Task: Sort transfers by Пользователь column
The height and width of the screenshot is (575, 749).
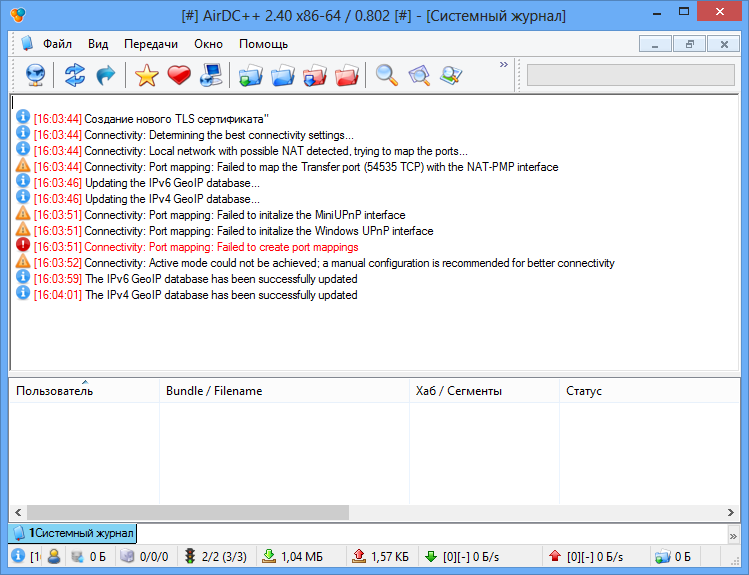Action: coord(84,391)
